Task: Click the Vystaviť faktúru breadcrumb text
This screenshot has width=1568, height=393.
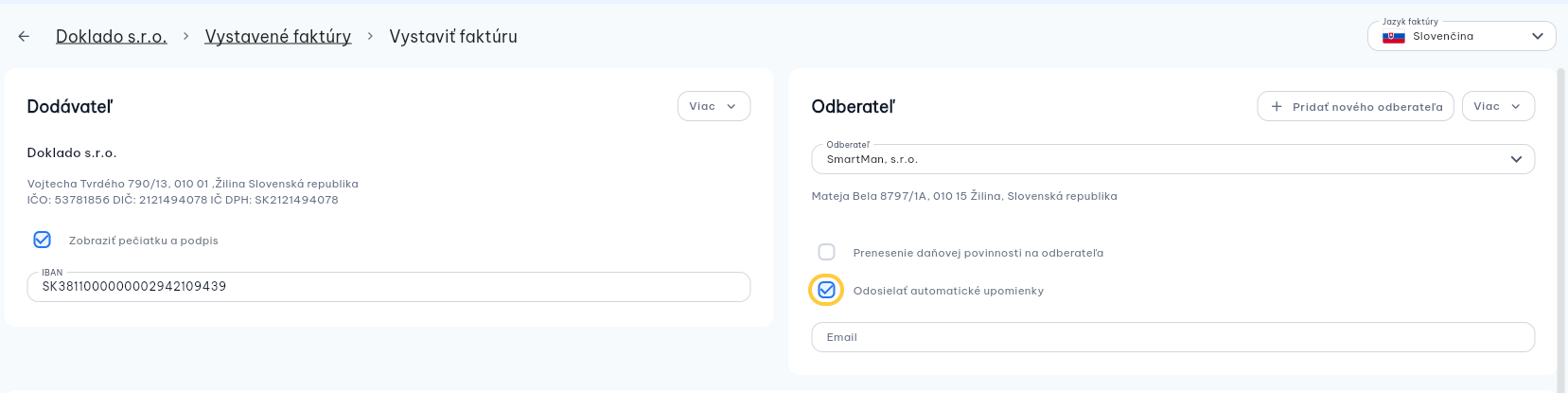Action: click(x=453, y=36)
